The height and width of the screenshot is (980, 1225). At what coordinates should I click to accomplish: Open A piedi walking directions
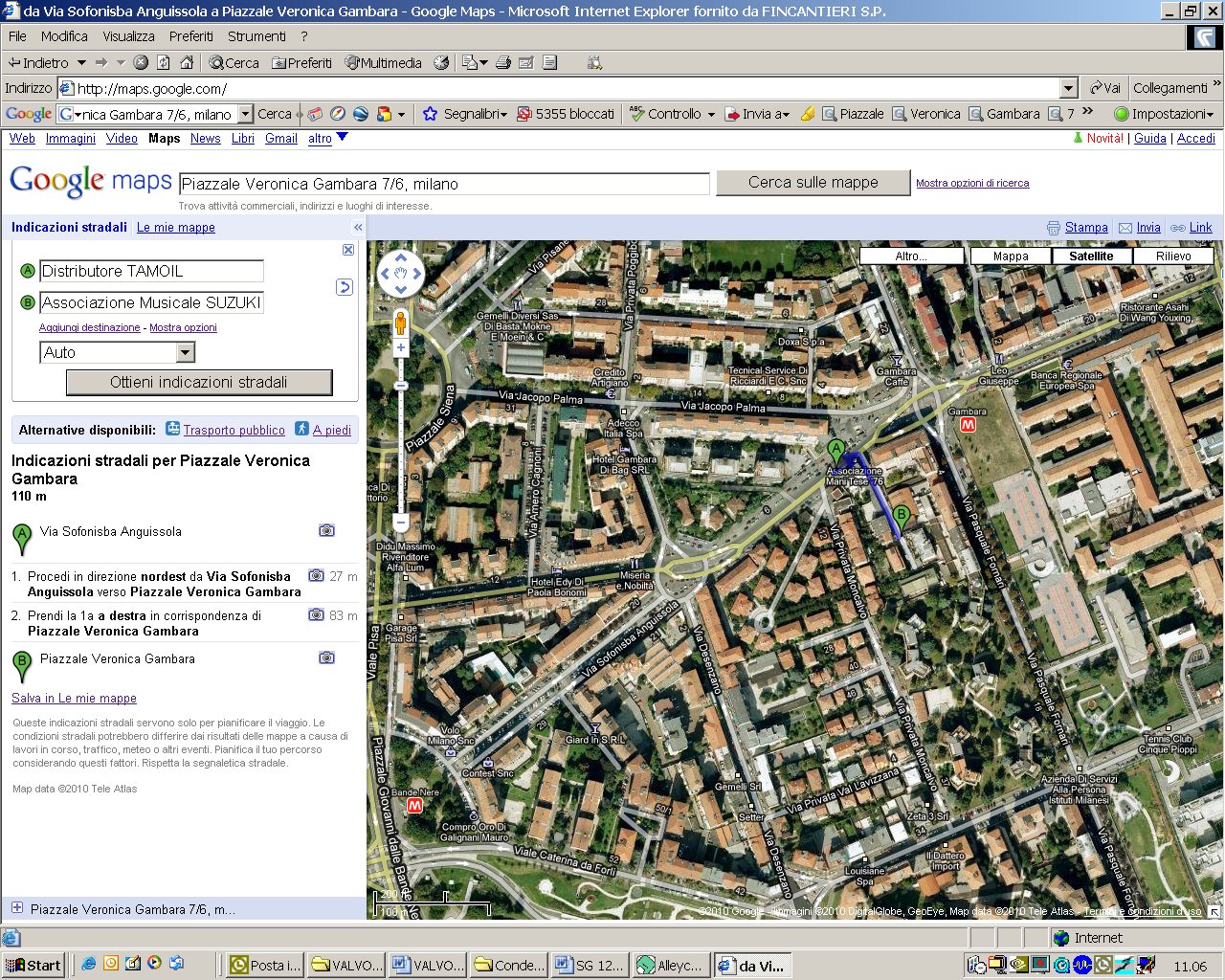pos(332,430)
